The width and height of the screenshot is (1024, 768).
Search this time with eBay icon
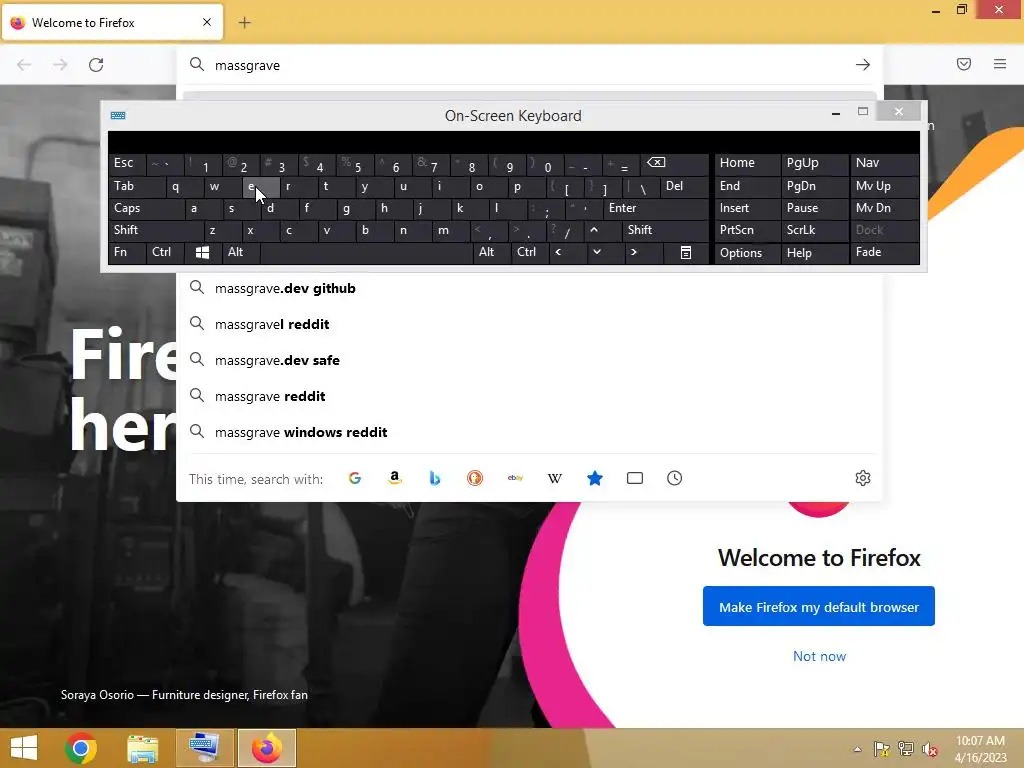tap(515, 478)
